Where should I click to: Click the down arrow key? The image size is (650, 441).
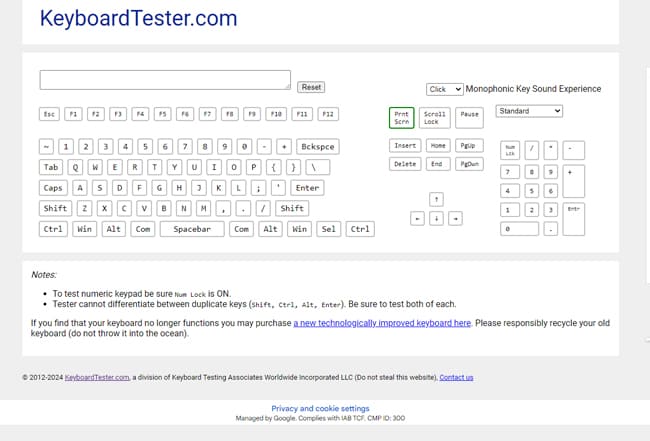point(436,218)
